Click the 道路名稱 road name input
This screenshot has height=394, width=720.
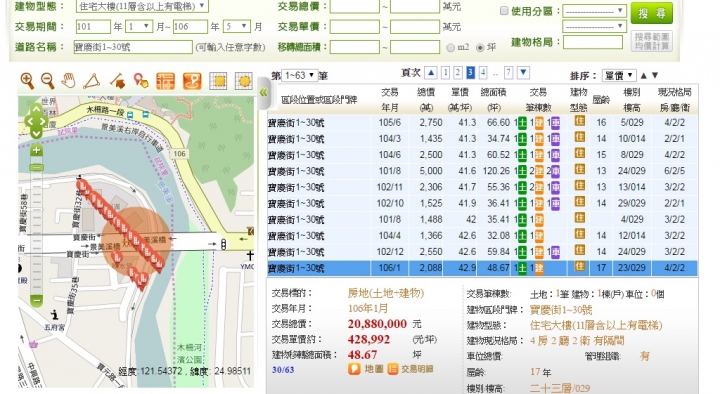coord(133,47)
